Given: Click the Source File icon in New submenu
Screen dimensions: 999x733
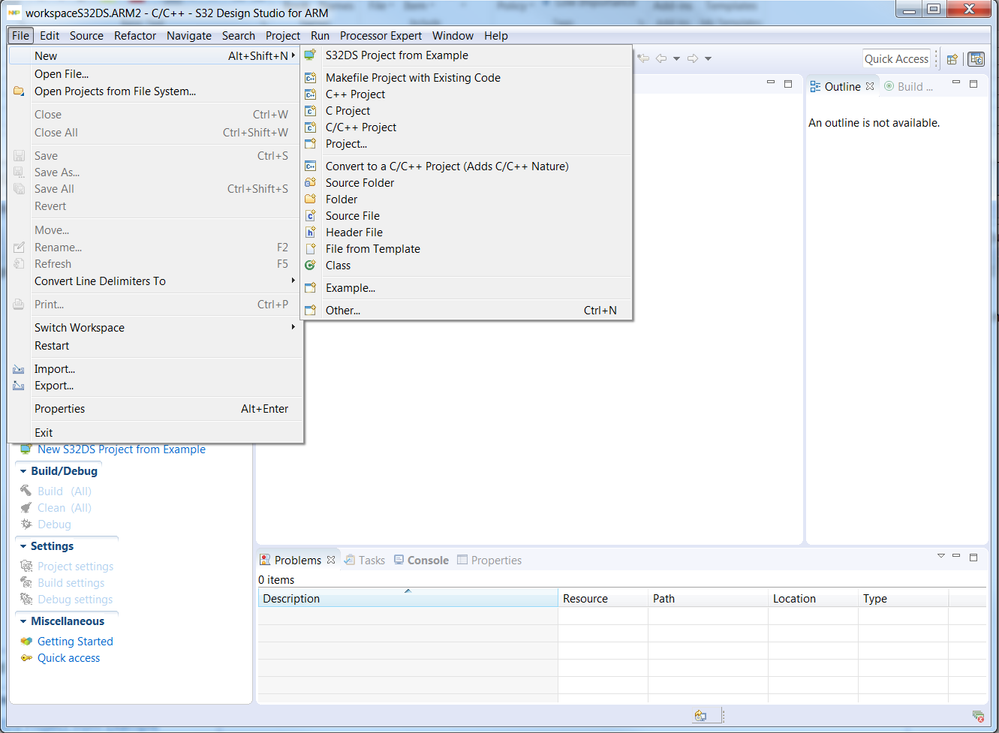Looking at the screenshot, I should (x=310, y=215).
